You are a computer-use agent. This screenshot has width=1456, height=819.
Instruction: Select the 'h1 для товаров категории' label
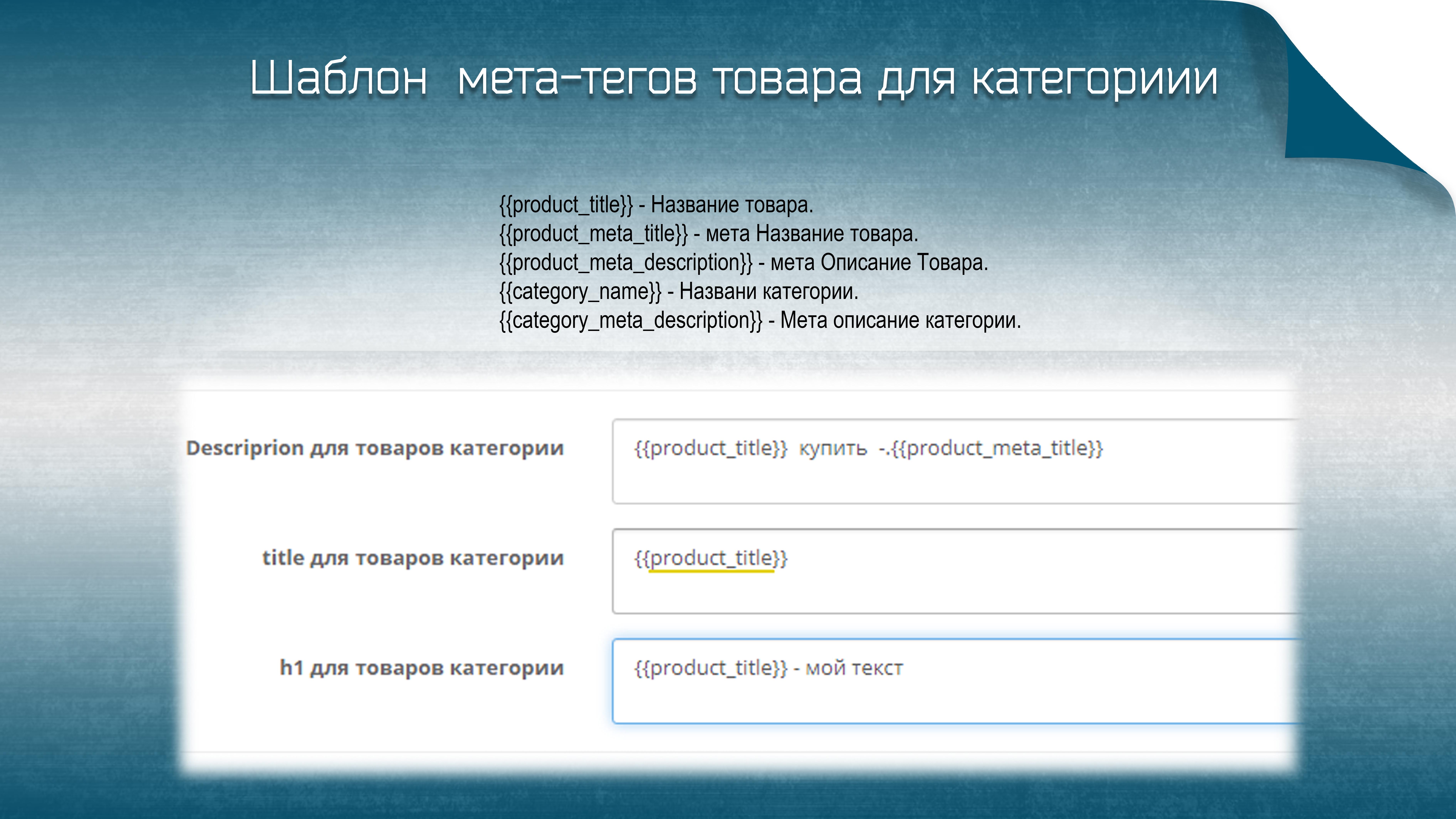422,668
